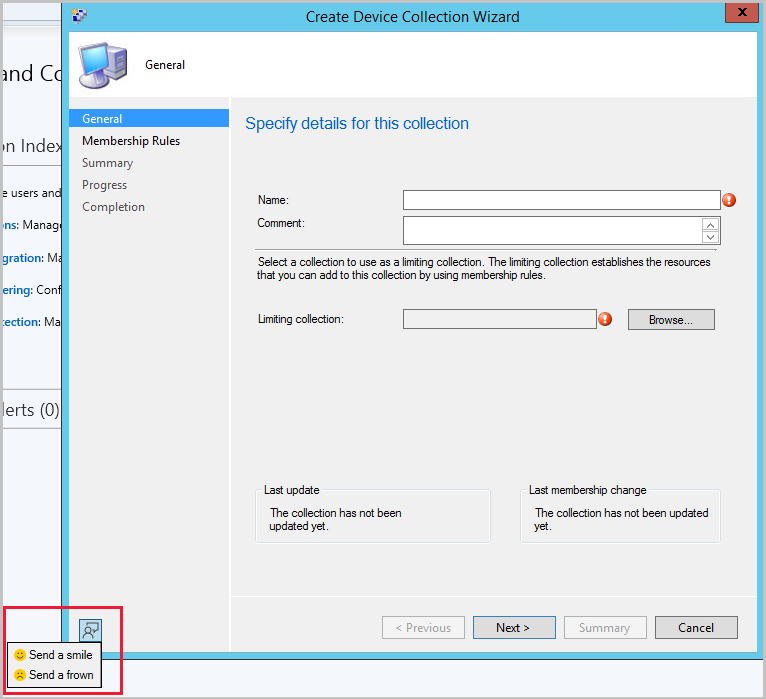
Task: Click the error icon beside Name field
Action: [x=729, y=200]
